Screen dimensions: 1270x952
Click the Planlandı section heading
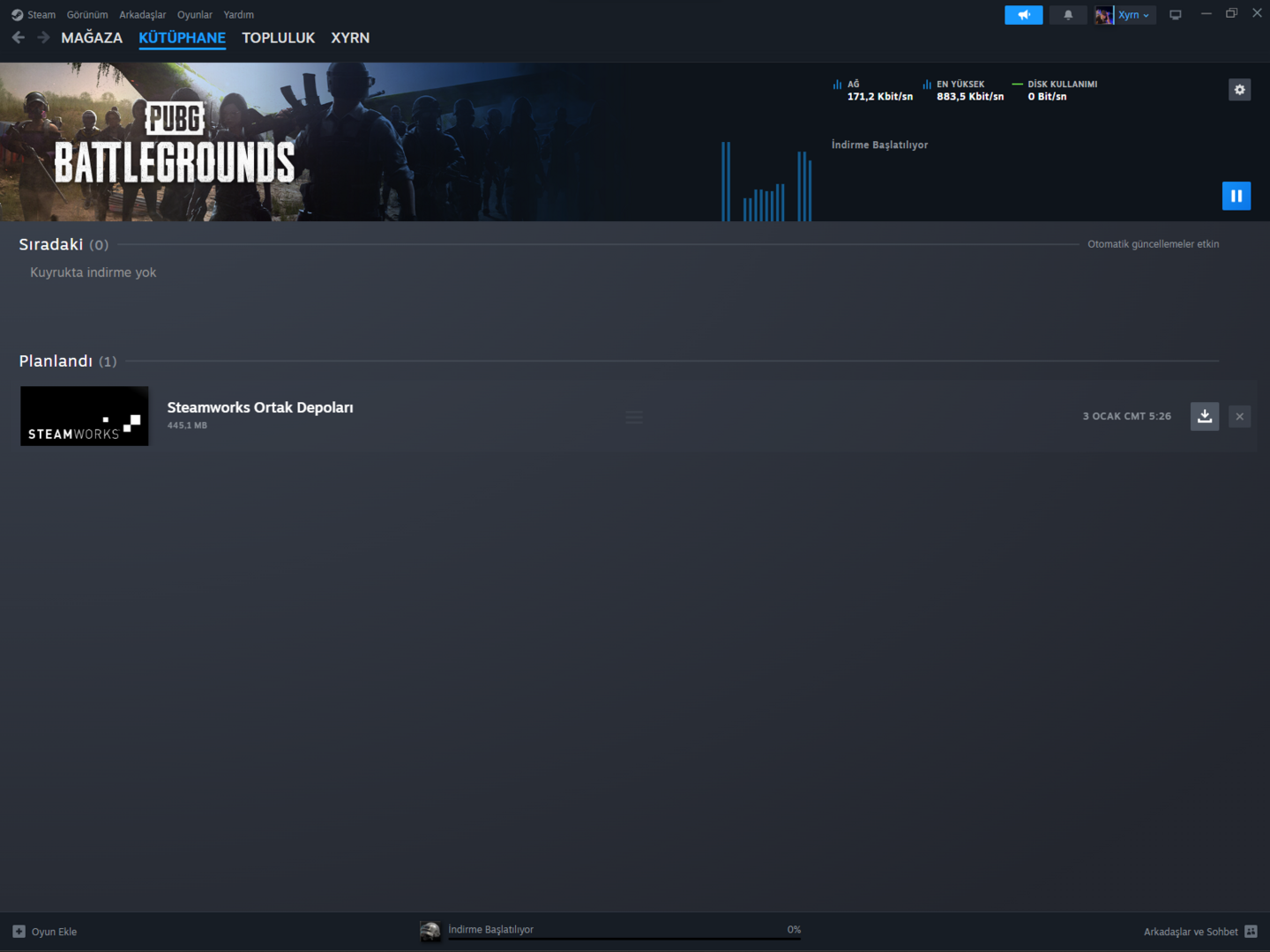(x=56, y=361)
